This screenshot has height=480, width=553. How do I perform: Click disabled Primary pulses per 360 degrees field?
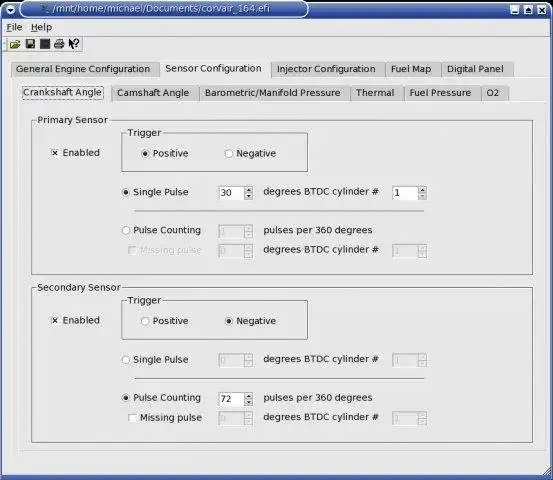[x=232, y=231]
